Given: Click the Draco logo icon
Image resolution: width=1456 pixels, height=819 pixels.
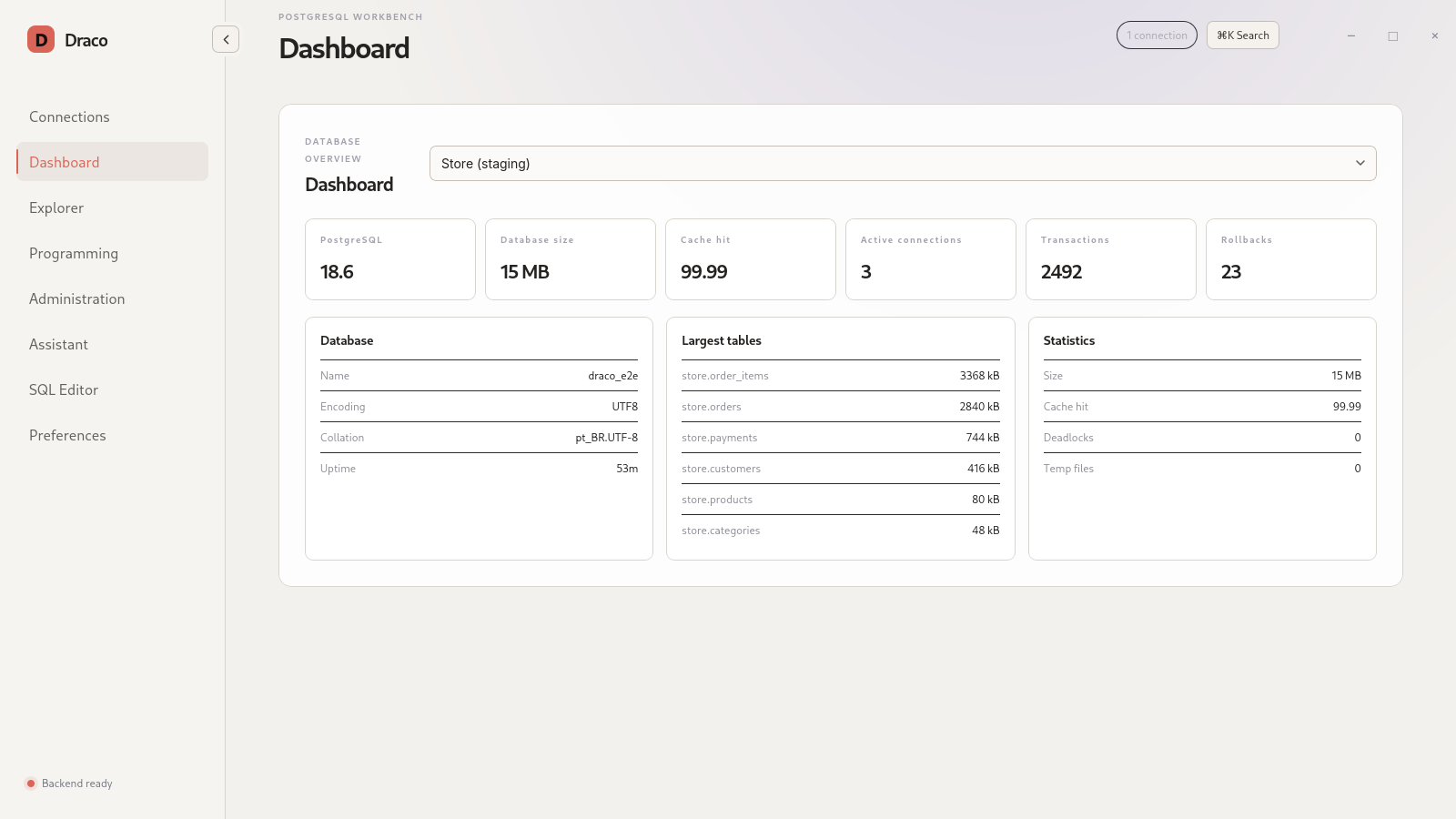Looking at the screenshot, I should (x=41, y=39).
